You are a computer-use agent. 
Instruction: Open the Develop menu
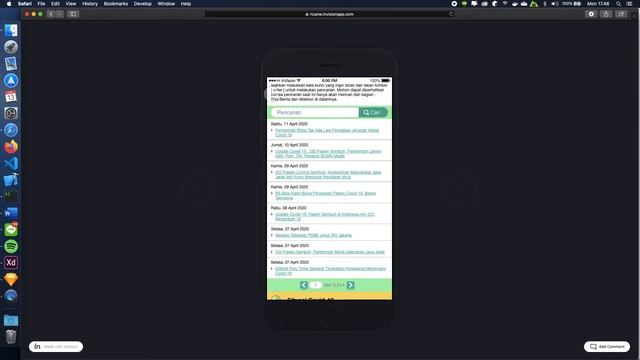click(142, 4)
